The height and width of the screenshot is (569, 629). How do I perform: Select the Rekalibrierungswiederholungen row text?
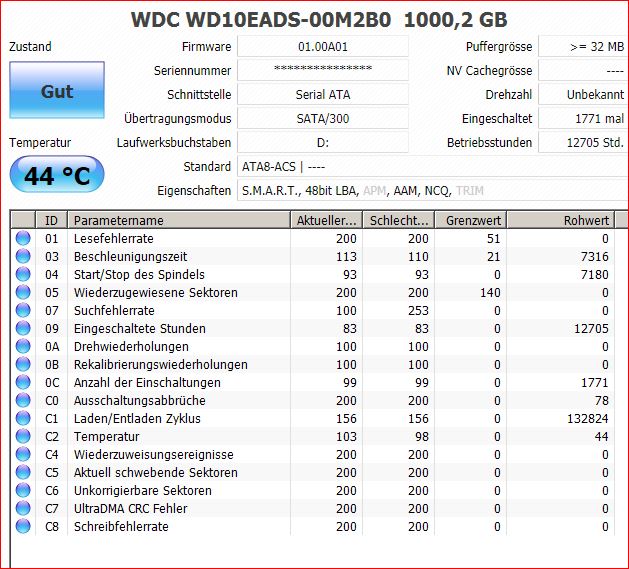160,365
